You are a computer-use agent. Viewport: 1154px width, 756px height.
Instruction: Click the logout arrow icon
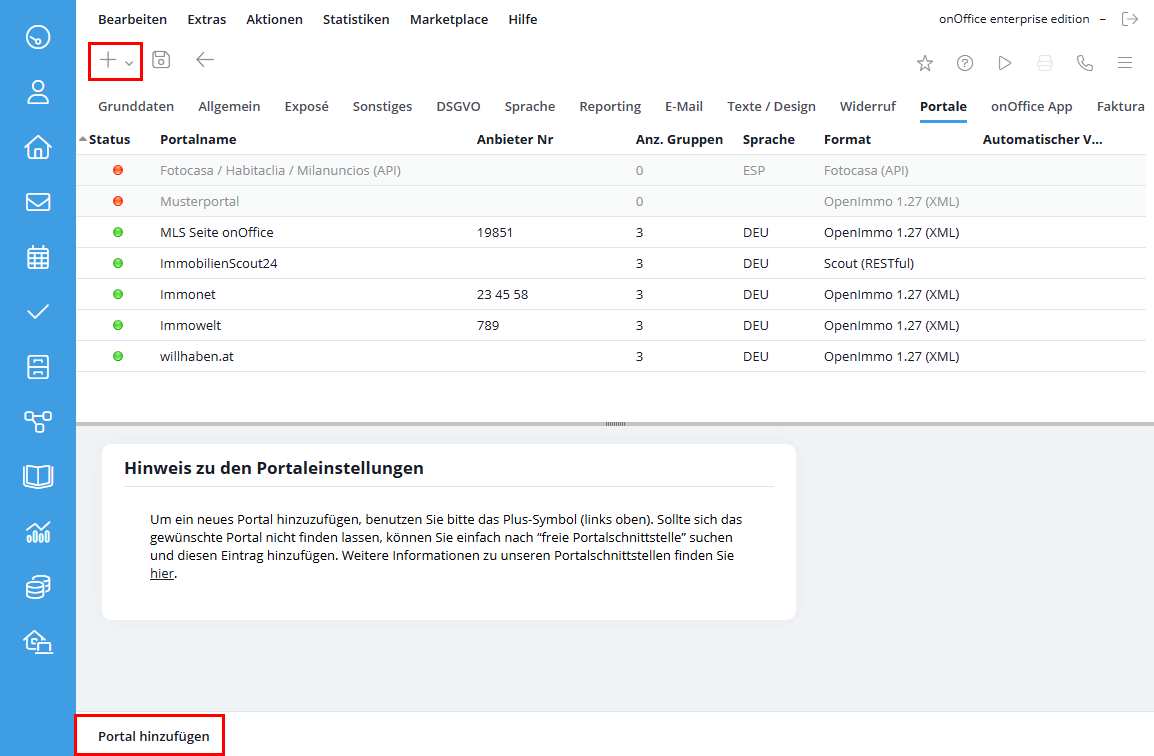coord(1130,19)
